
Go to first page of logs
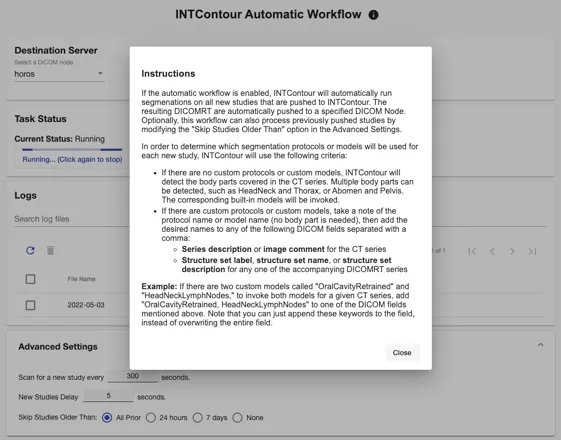tap(472, 251)
